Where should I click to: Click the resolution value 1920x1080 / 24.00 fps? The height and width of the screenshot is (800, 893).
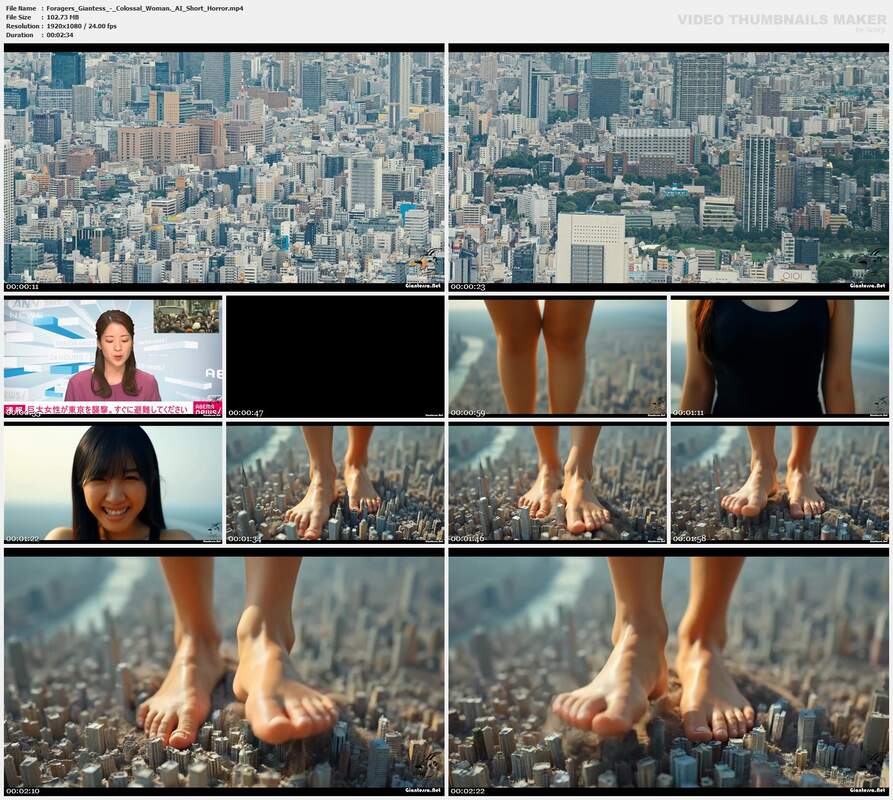pos(81,26)
